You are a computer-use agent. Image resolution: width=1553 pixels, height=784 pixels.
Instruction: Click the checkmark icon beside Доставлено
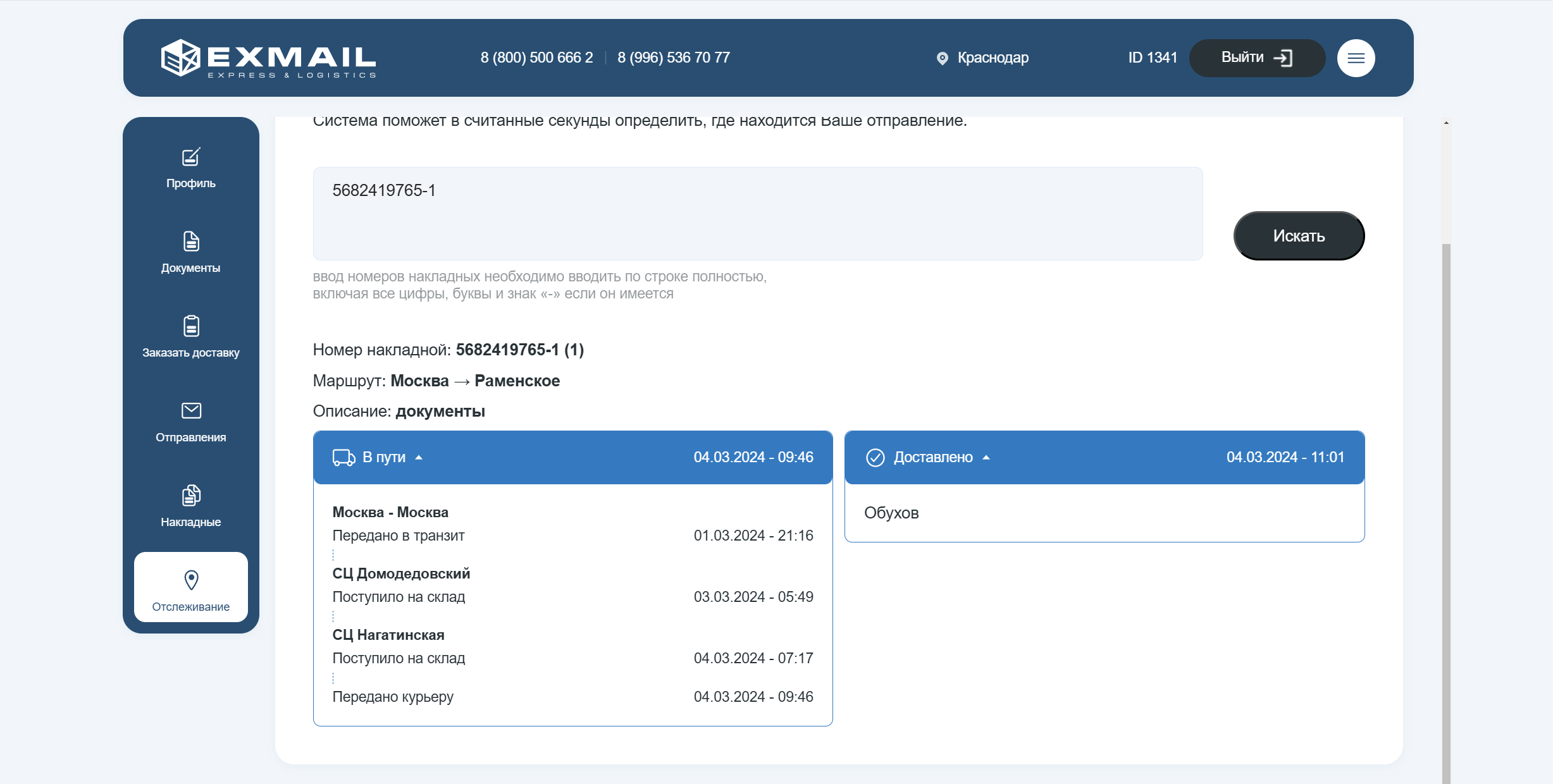(875, 457)
